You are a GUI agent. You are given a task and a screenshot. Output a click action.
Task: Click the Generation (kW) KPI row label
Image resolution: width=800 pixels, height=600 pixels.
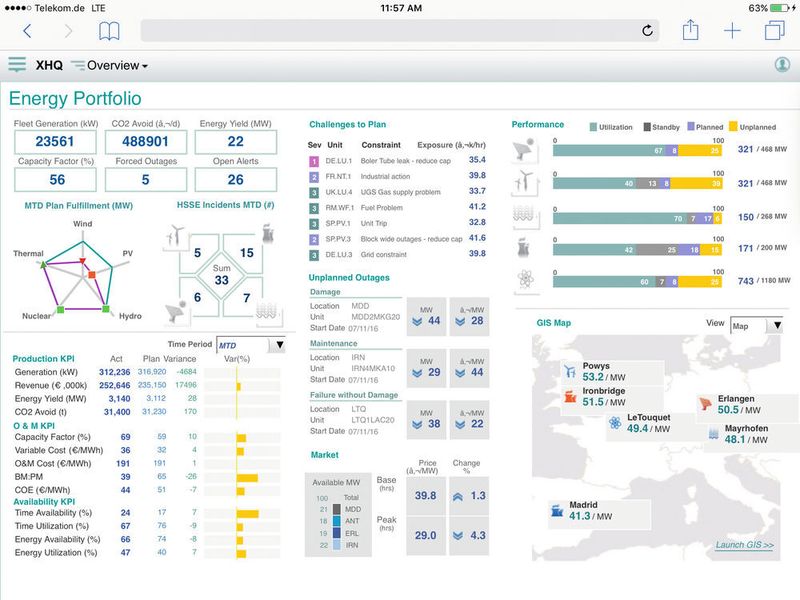46,372
